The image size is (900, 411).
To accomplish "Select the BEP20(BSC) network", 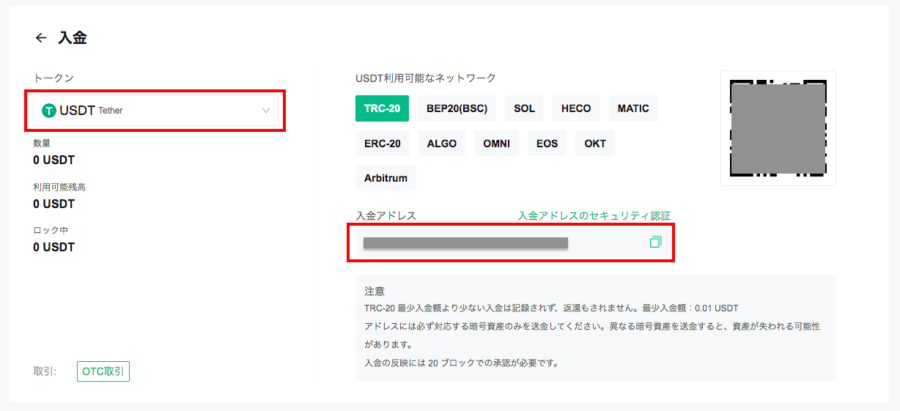I will 457,108.
